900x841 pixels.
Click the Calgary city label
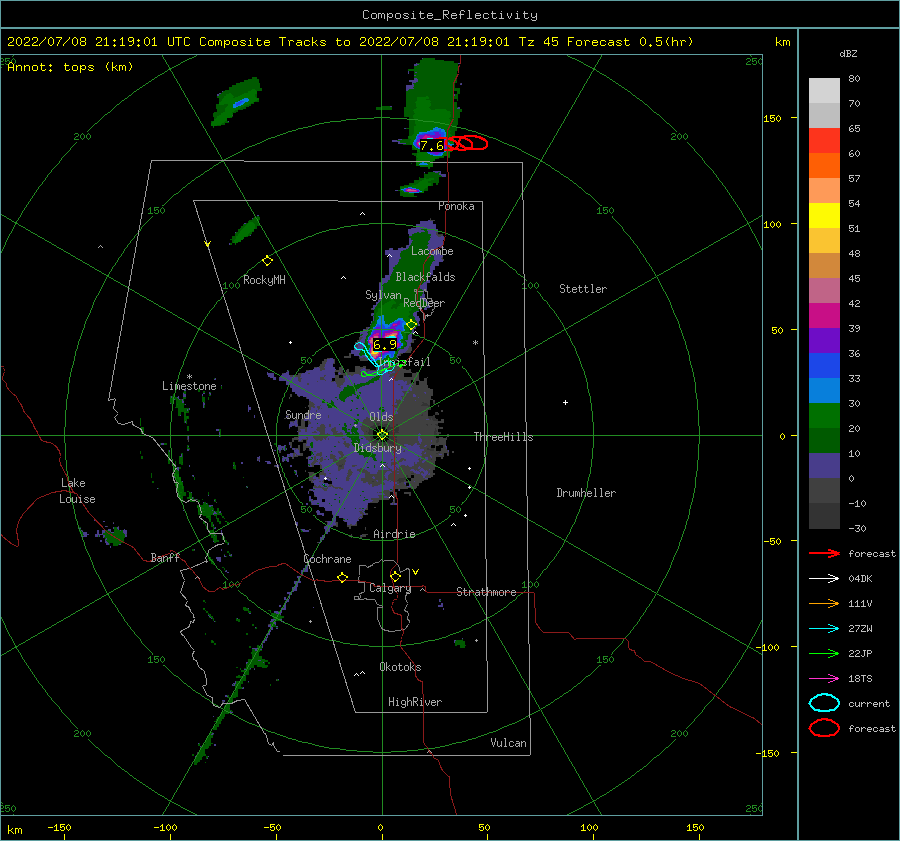point(390,588)
